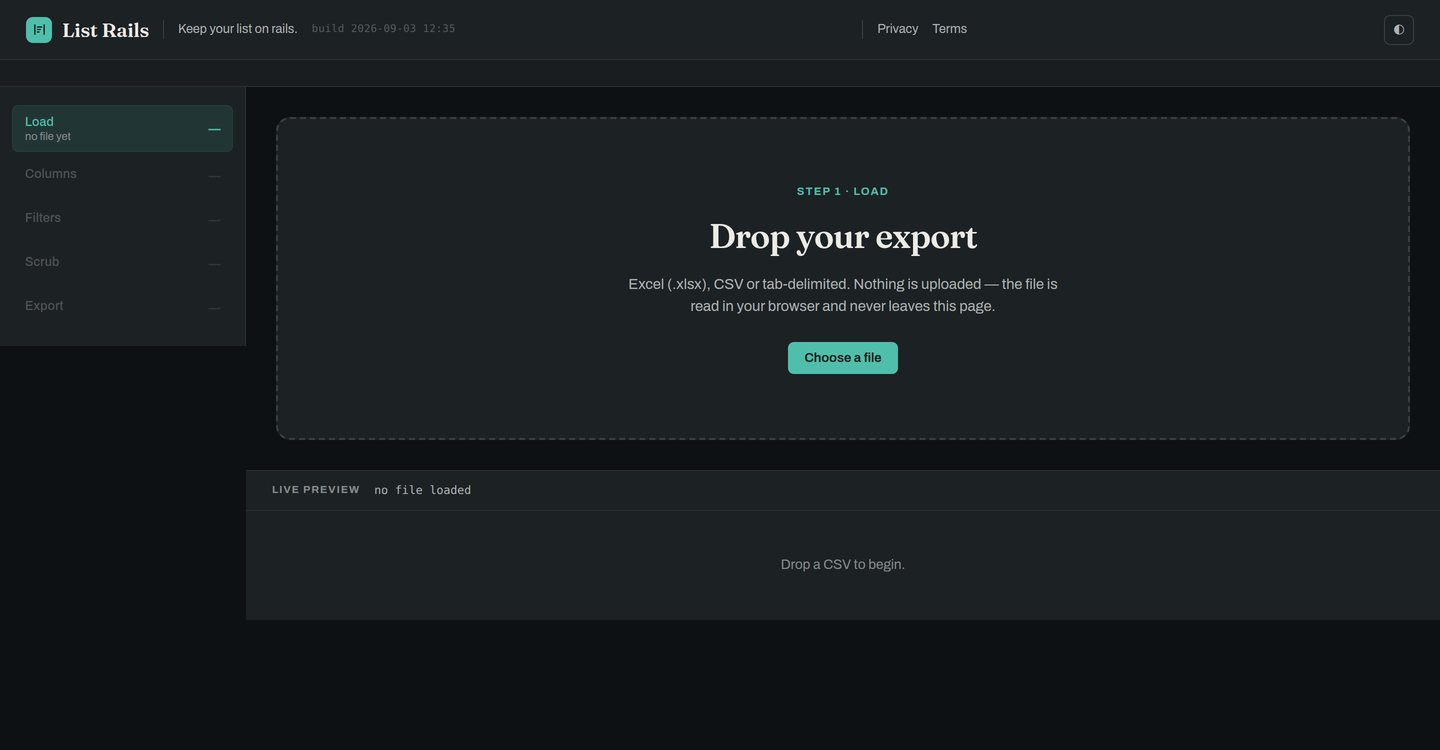This screenshot has height=750, width=1440.
Task: Open the Terms link
Action: click(950, 29)
